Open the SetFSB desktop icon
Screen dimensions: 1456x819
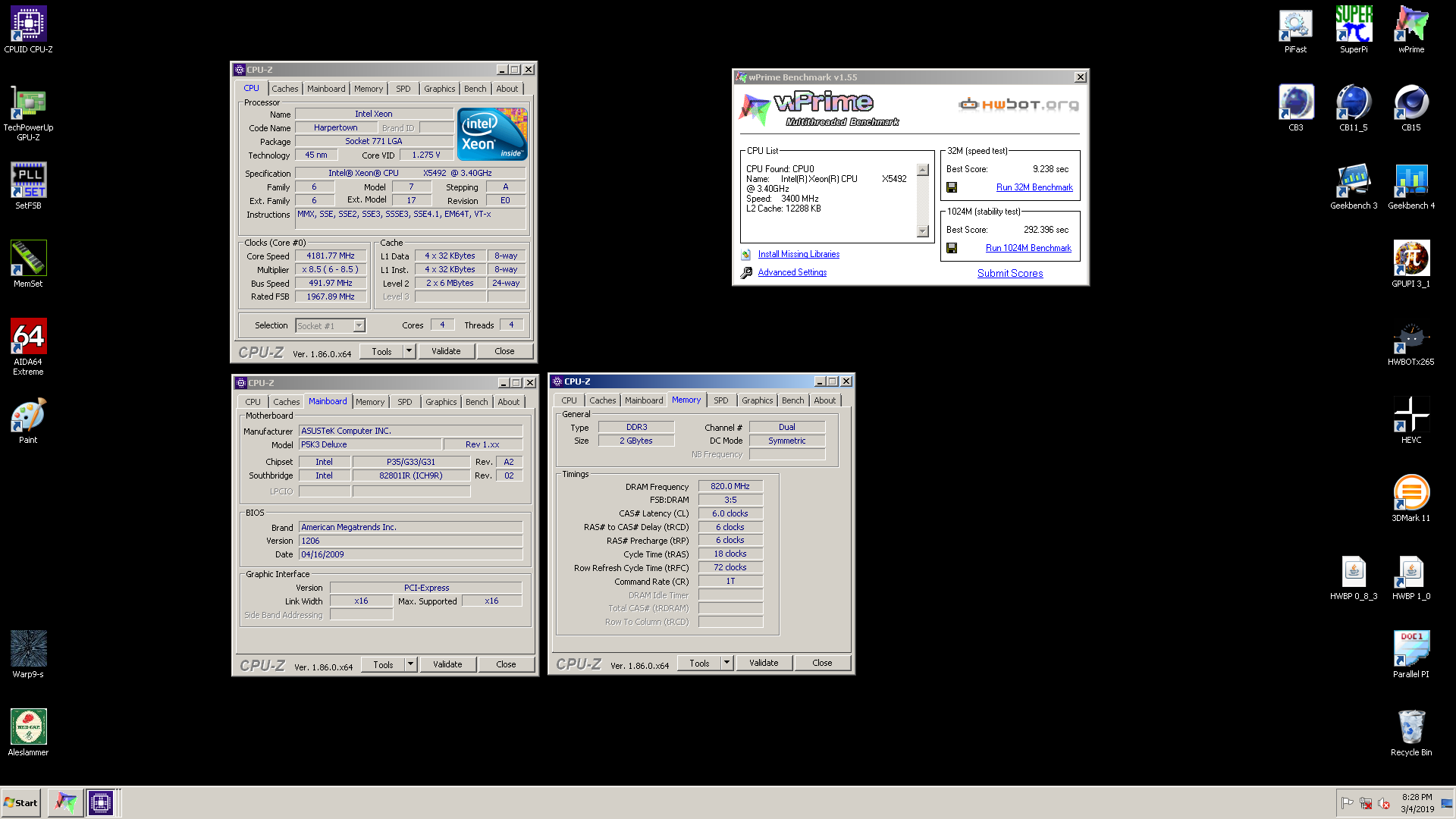(x=28, y=186)
